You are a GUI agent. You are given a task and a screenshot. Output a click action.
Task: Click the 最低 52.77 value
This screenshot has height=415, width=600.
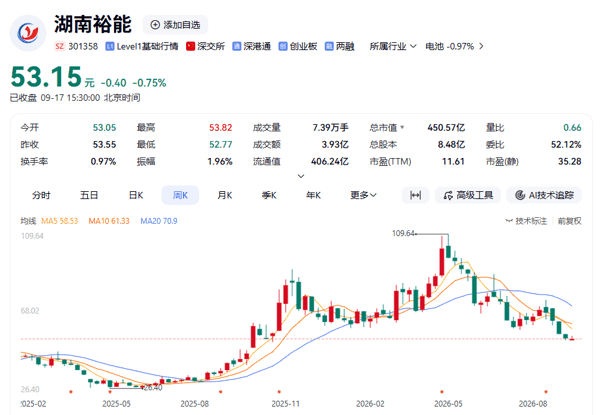pyautogui.click(x=221, y=144)
